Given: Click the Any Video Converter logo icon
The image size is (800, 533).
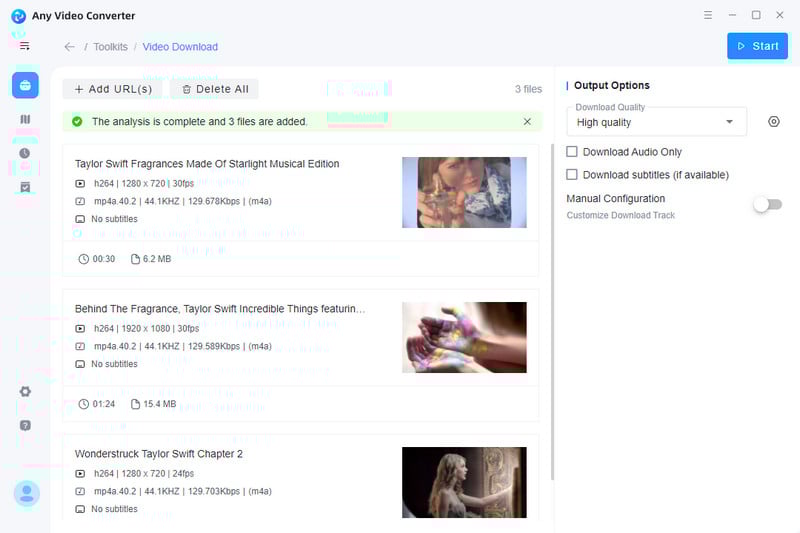Looking at the screenshot, I should tap(18, 16).
